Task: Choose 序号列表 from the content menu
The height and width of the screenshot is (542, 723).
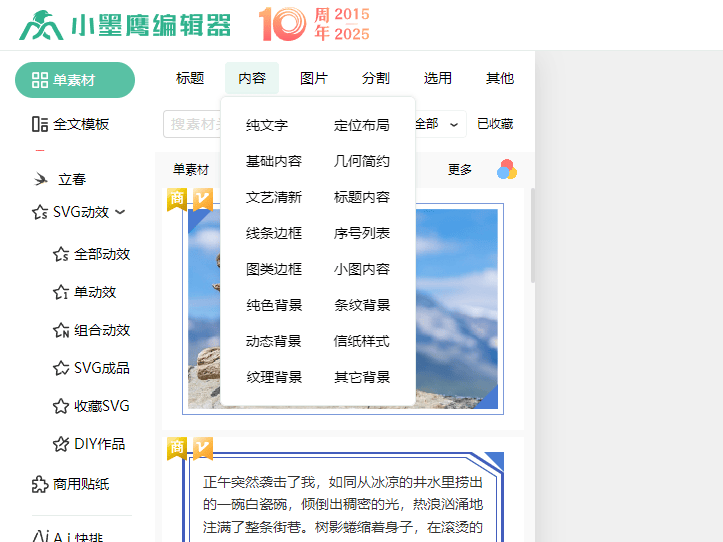Action: [x=361, y=233]
